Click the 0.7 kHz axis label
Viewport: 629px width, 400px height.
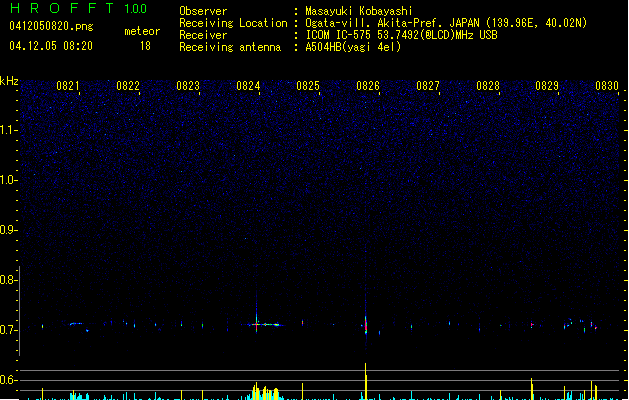pos(8,330)
